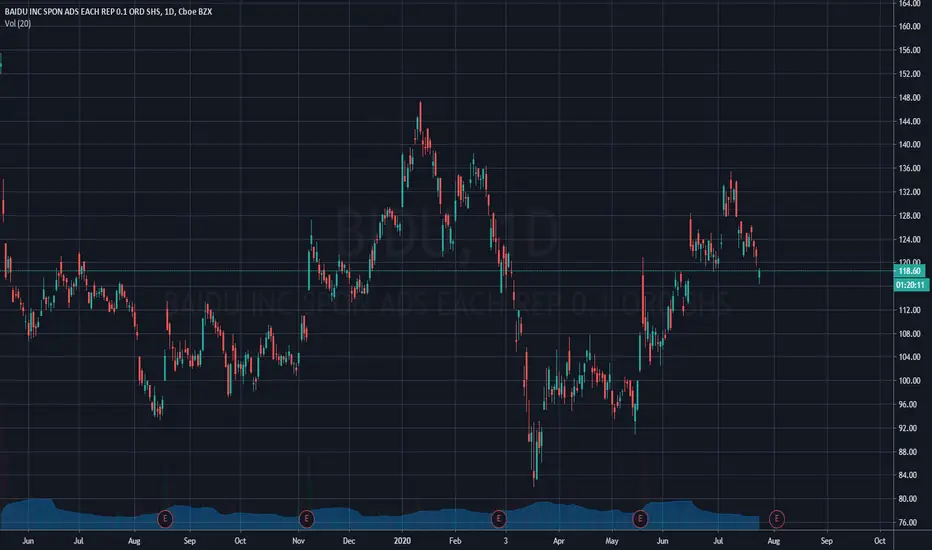
Task: Click the 88.00 price axis label
Action: click(909, 452)
